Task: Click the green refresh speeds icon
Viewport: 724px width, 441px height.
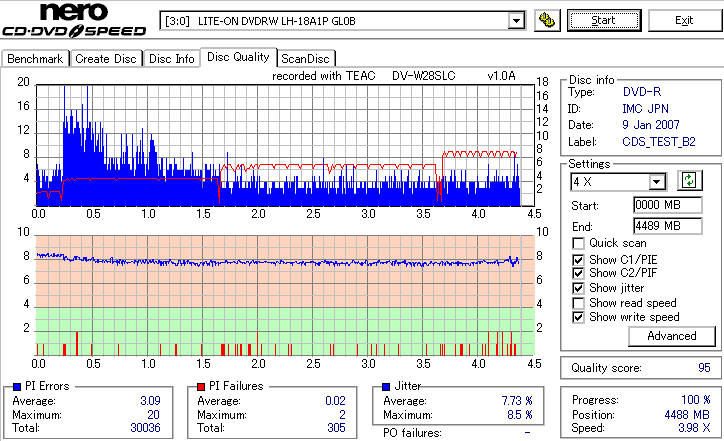Action: (689, 181)
